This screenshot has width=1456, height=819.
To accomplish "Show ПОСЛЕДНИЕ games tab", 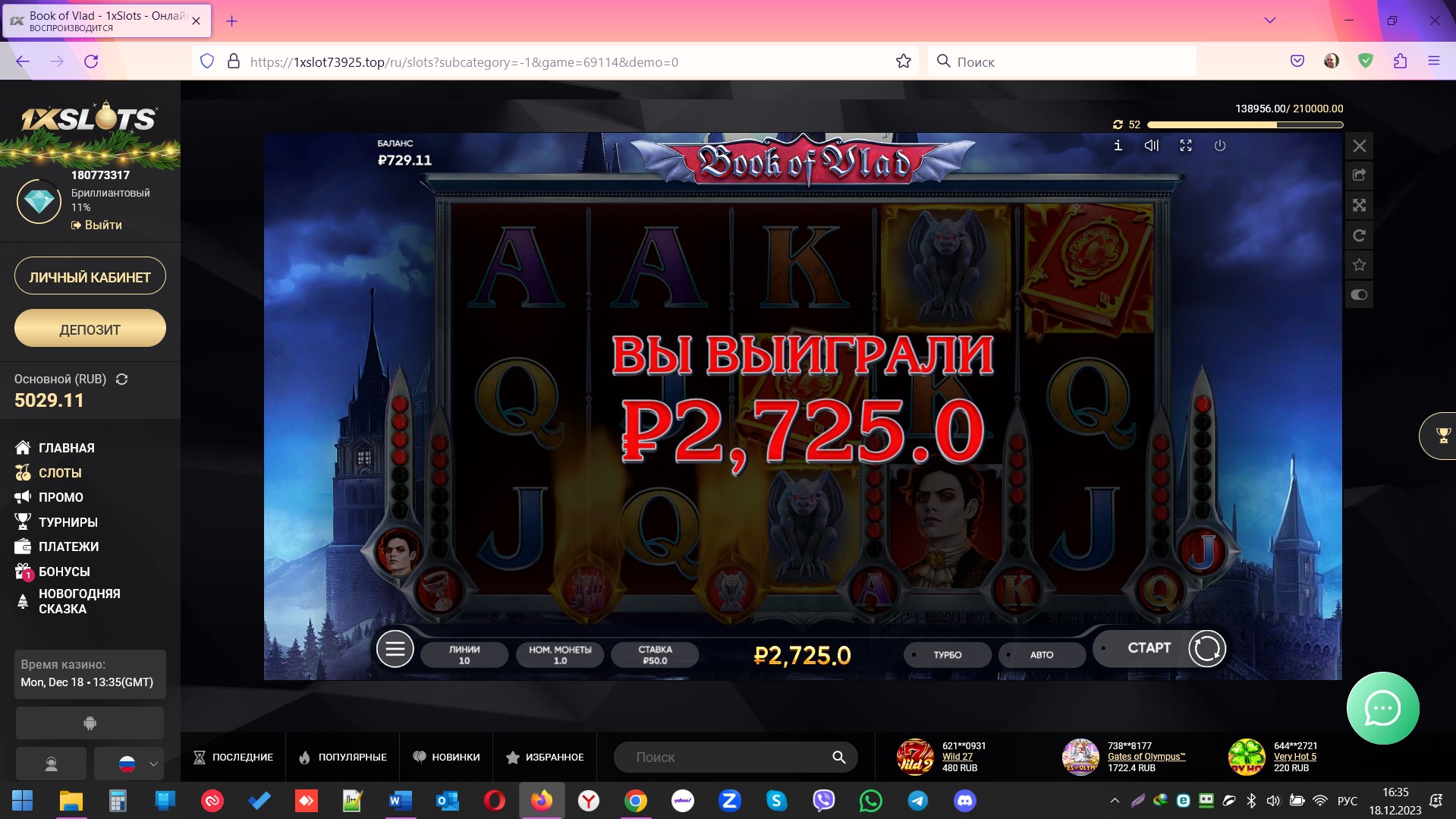I will pos(233,757).
